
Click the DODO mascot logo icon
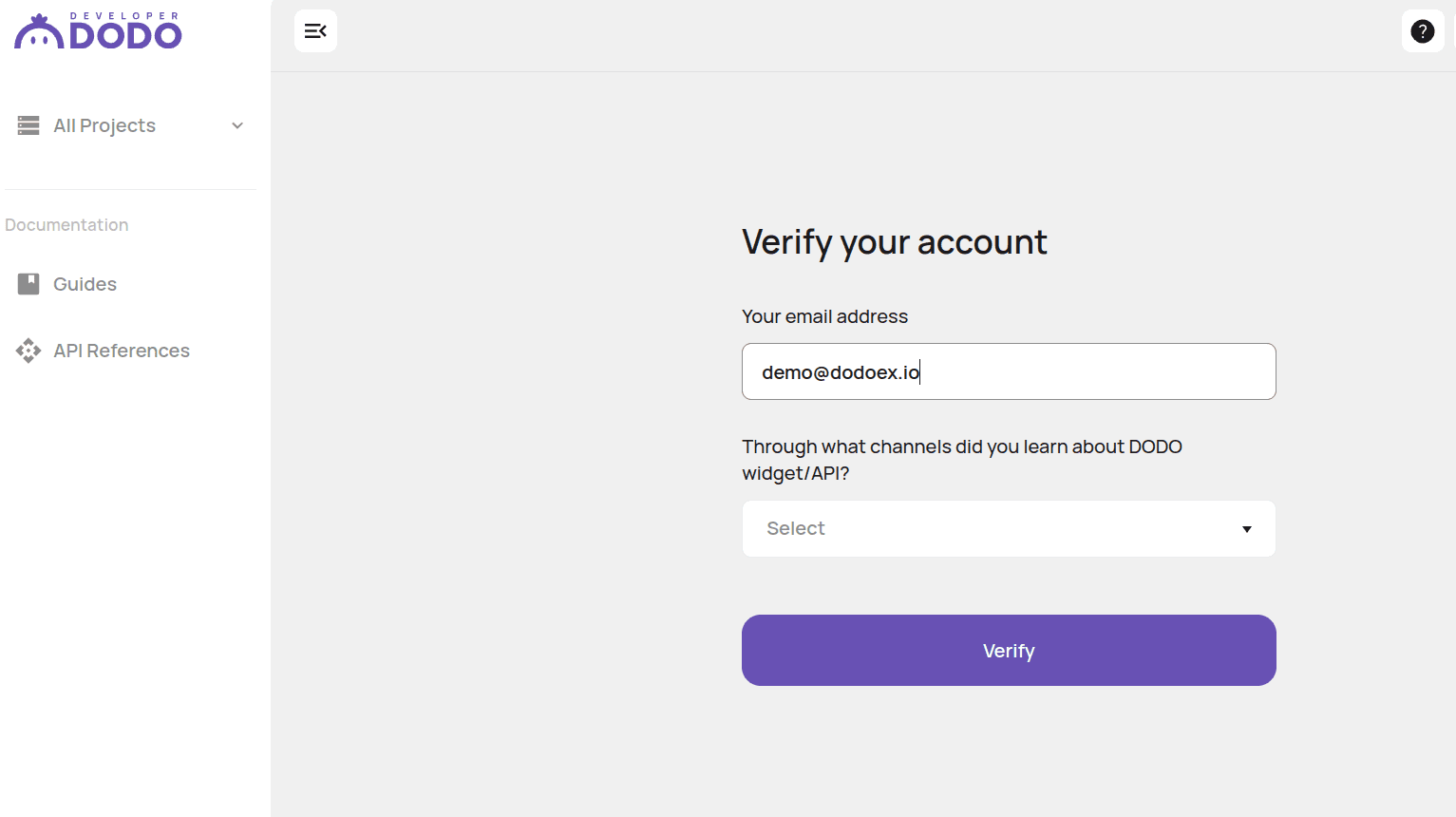coord(39,32)
